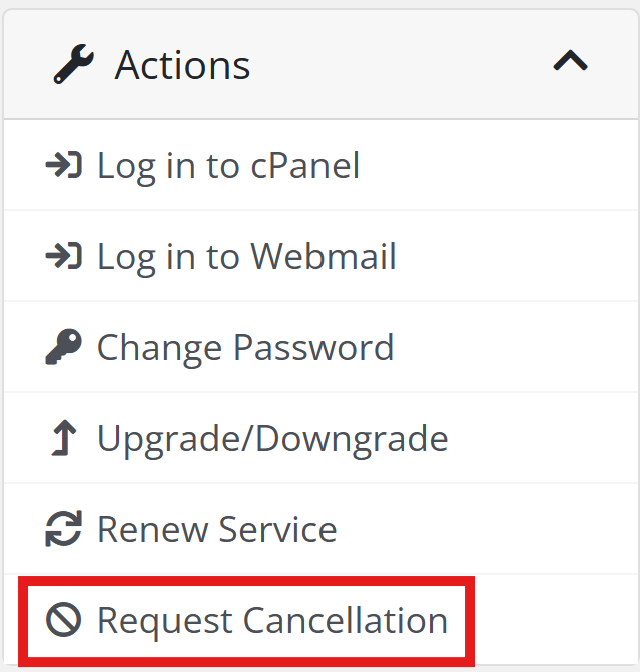Click the Request Cancellation text
This screenshot has width=640, height=672.
point(272,620)
